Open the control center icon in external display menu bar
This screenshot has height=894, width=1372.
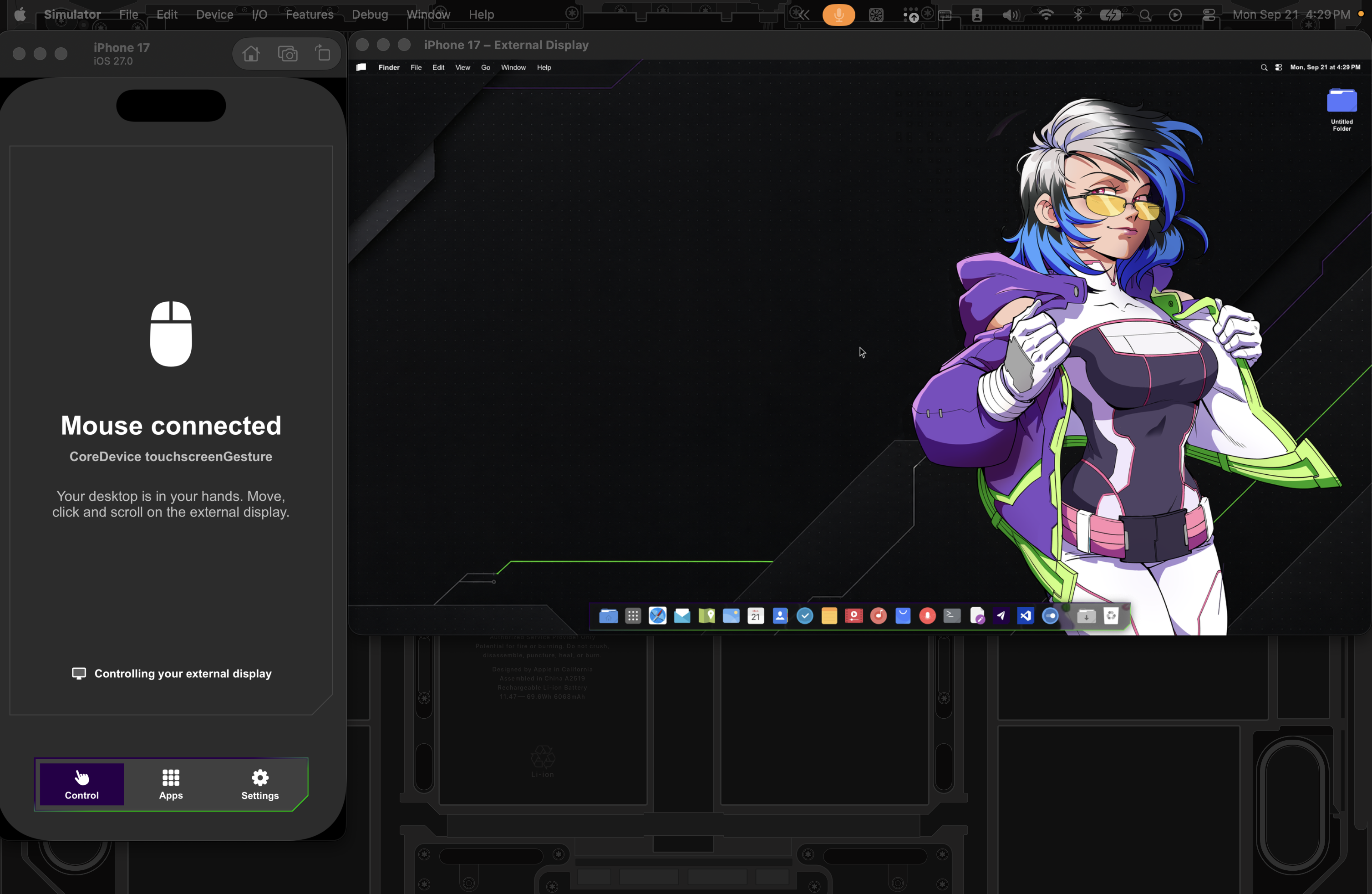coord(1279,67)
